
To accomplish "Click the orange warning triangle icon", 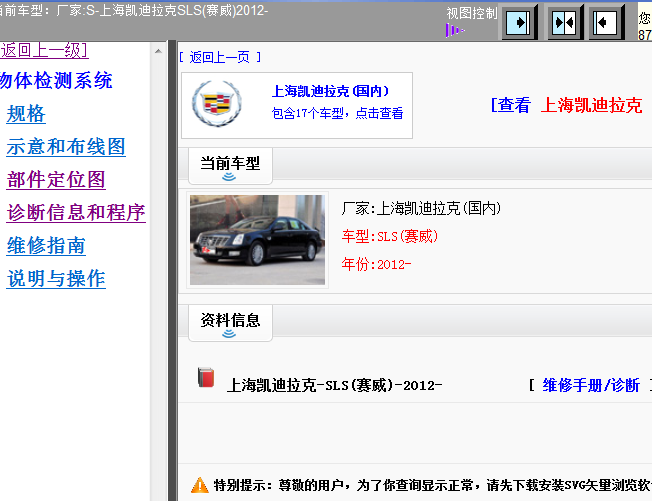I will click(200, 485).
